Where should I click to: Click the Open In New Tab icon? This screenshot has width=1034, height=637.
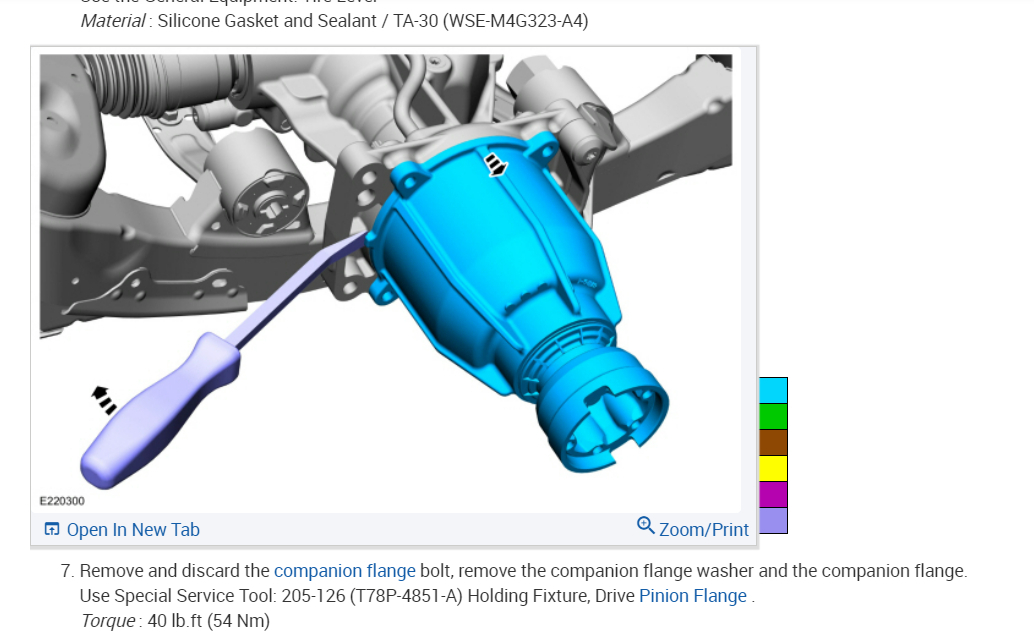click(51, 529)
